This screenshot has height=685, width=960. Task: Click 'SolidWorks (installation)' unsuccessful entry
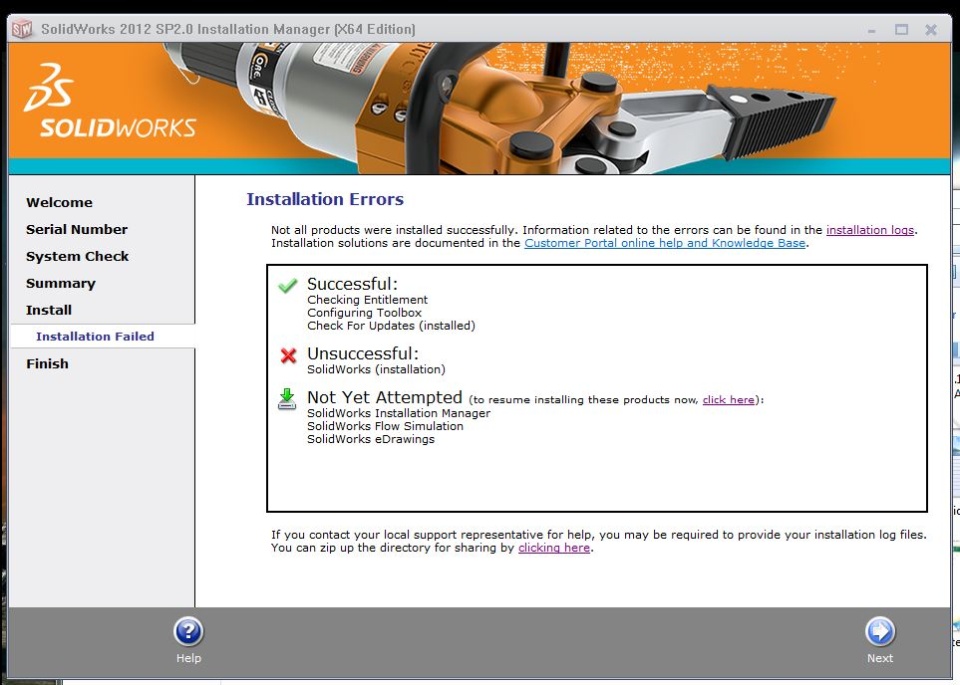click(377, 370)
